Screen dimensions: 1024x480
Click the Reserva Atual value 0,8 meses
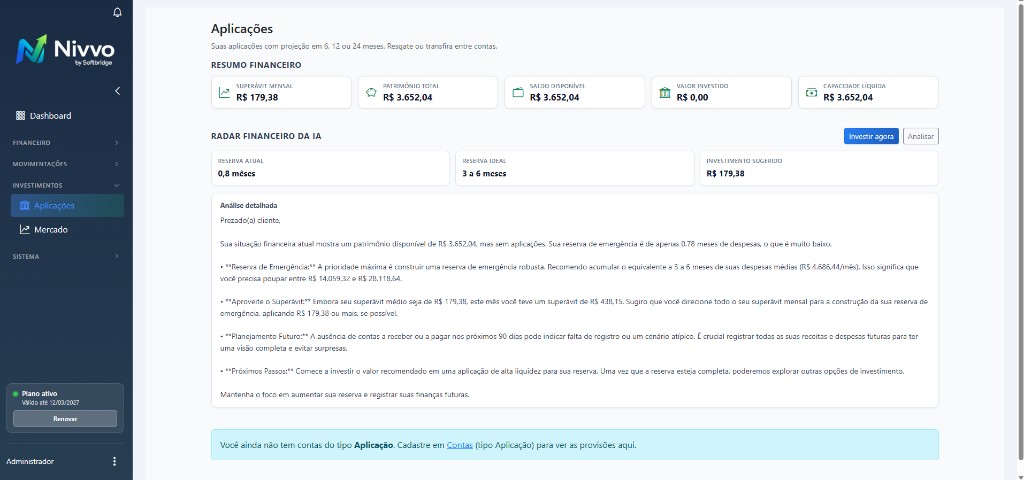click(x=236, y=174)
